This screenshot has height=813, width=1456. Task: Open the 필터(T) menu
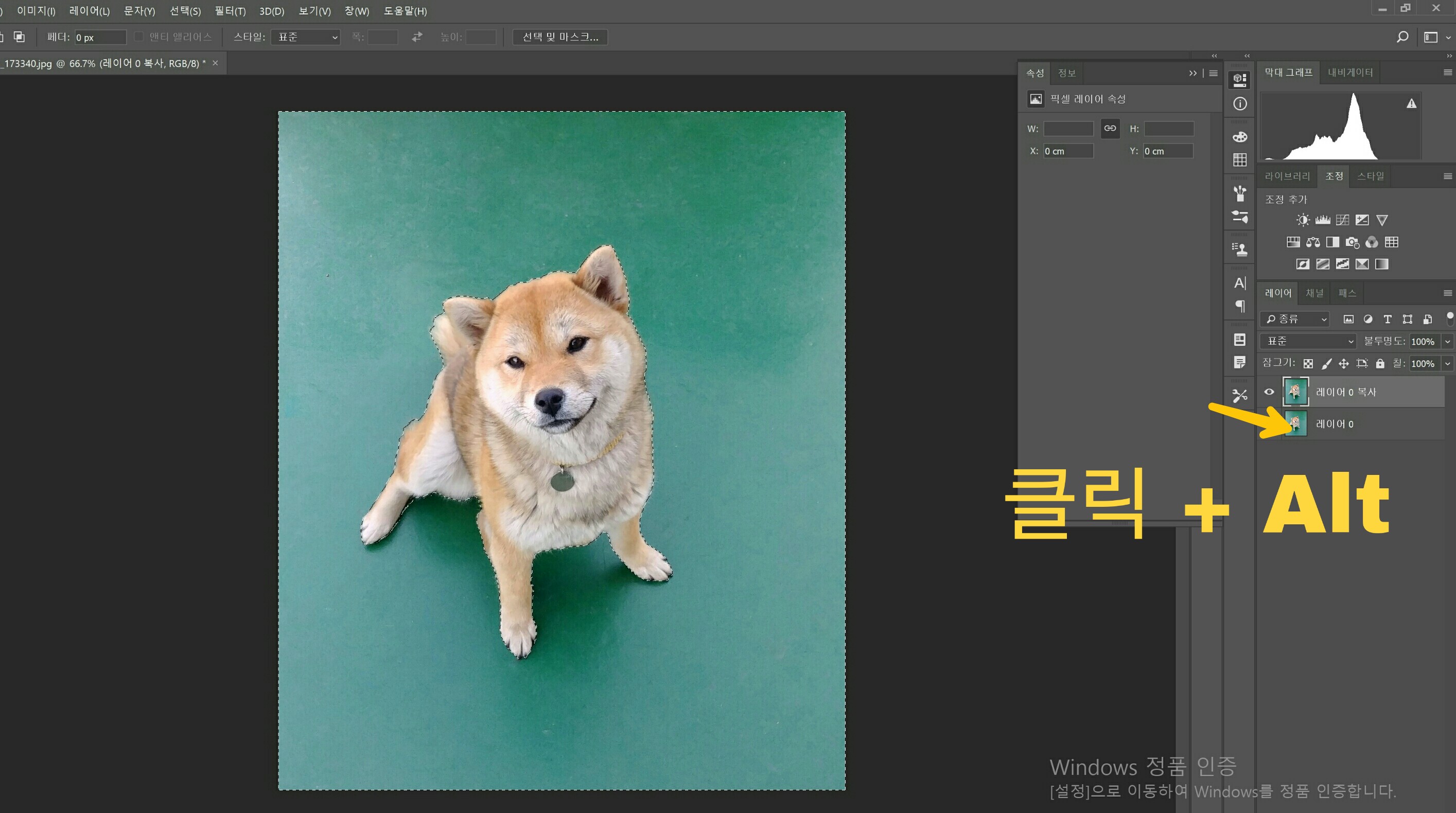click(230, 11)
